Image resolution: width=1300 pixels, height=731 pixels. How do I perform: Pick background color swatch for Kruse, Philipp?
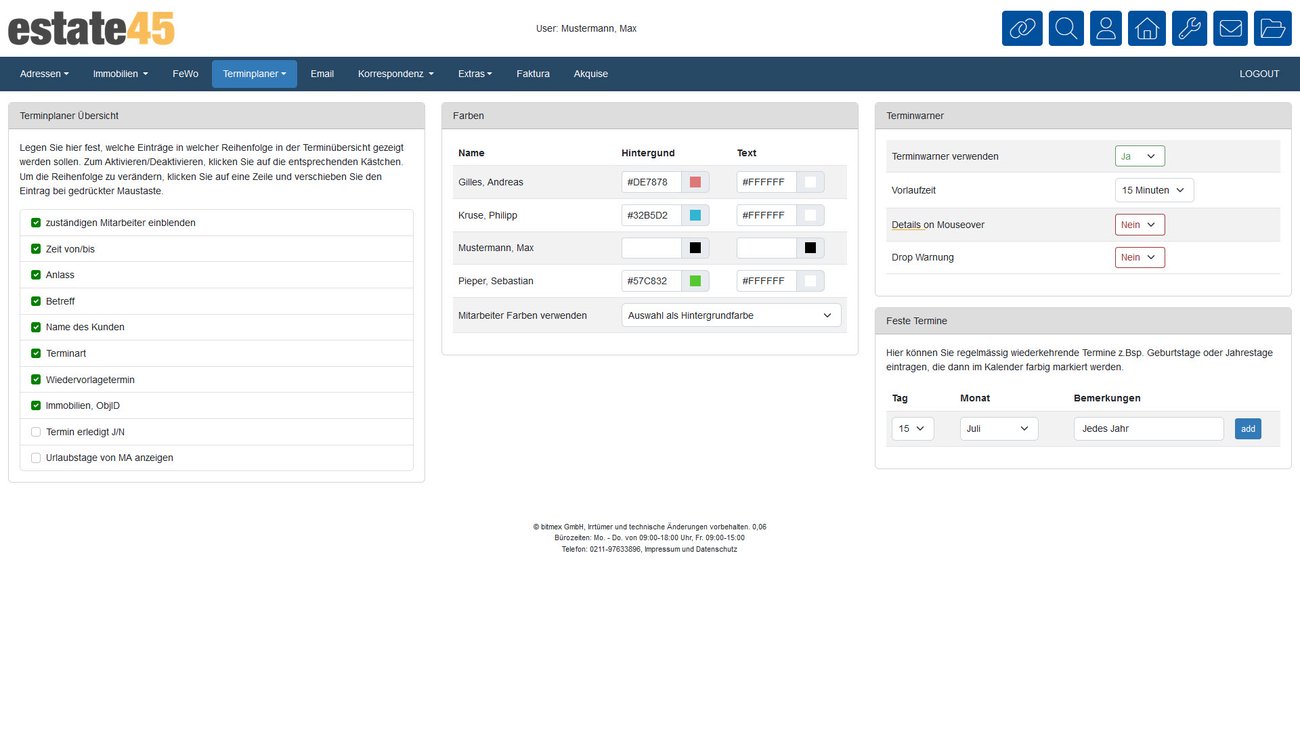[695, 215]
